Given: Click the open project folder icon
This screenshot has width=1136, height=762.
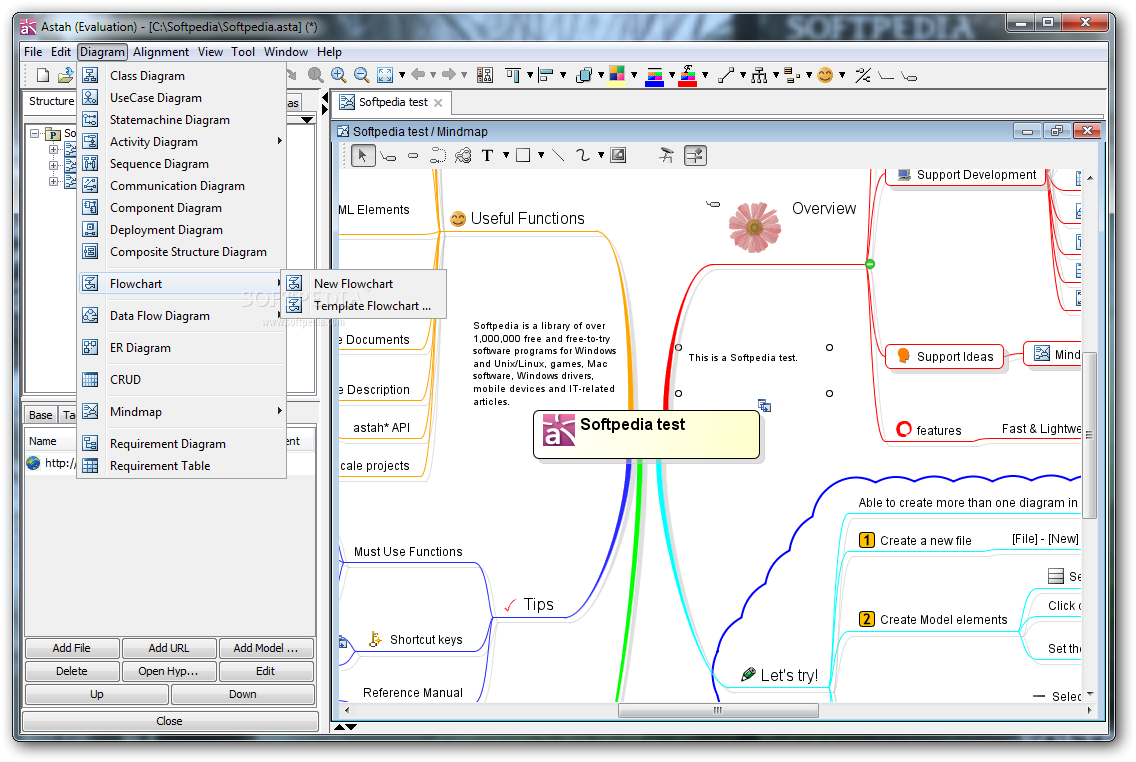Looking at the screenshot, I should coord(65,75).
